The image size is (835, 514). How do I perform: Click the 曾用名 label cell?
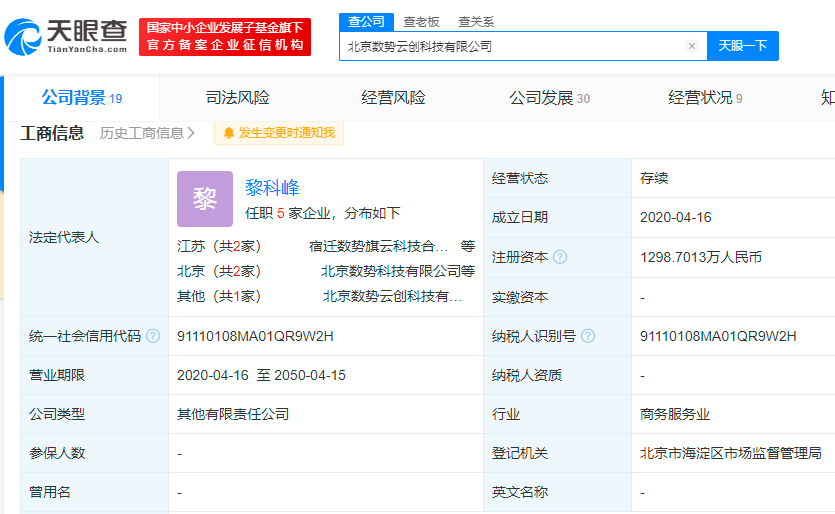coord(95,492)
